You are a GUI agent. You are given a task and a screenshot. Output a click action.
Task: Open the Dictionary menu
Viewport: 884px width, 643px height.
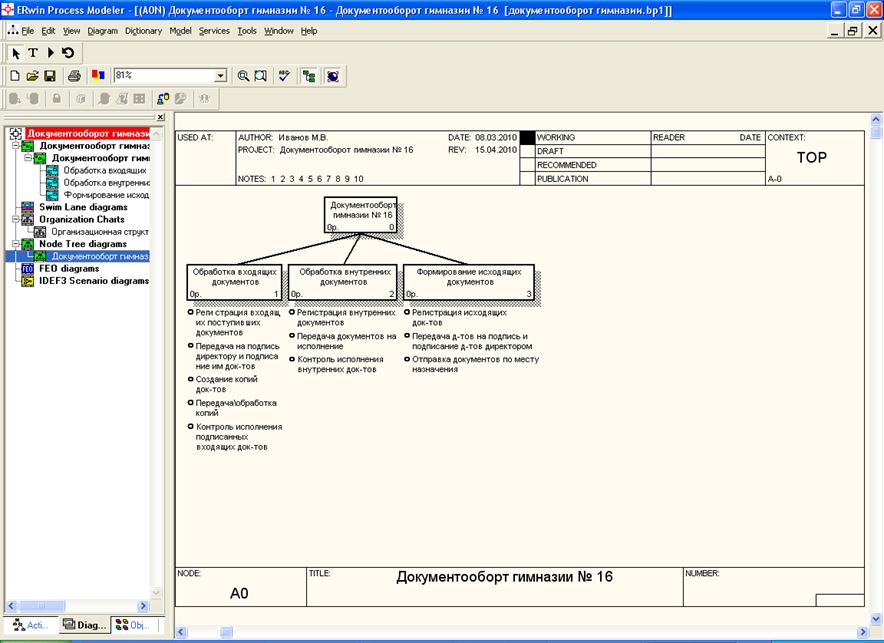[x=143, y=31]
